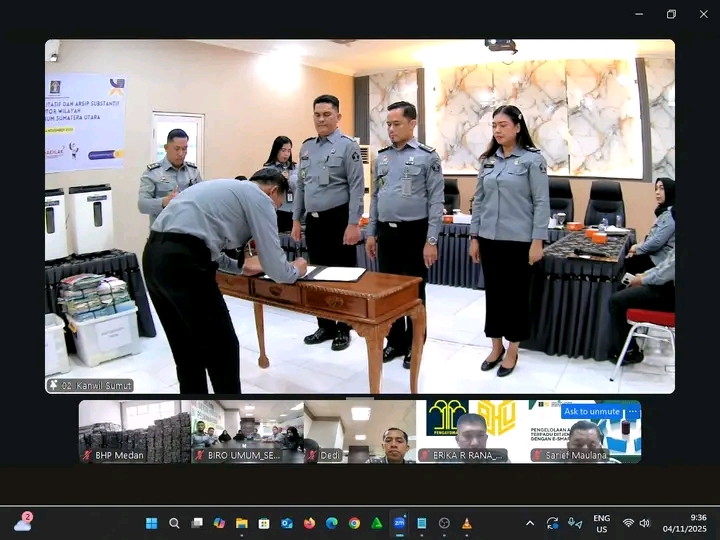Screen dimensions: 720x540
Task: Toggle Task View on the taskbar
Action: click(x=197, y=523)
